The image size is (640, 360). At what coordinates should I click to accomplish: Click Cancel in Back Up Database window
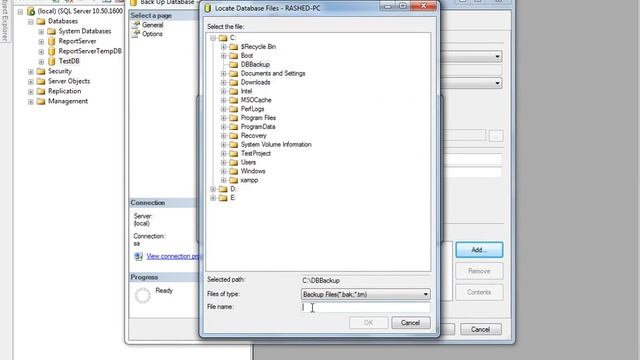pyautogui.click(x=480, y=329)
